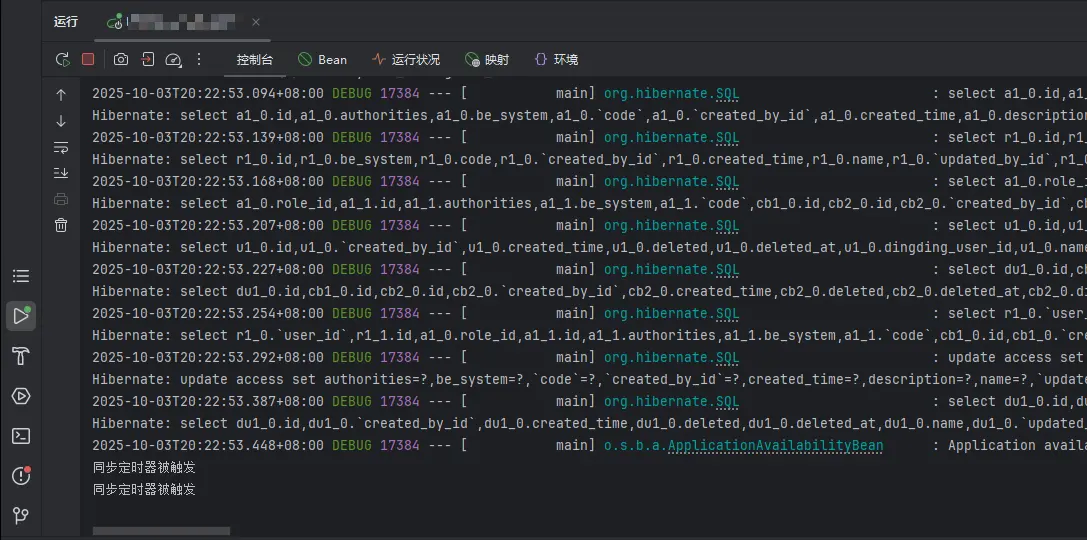Open the Bean tab

(x=322, y=60)
